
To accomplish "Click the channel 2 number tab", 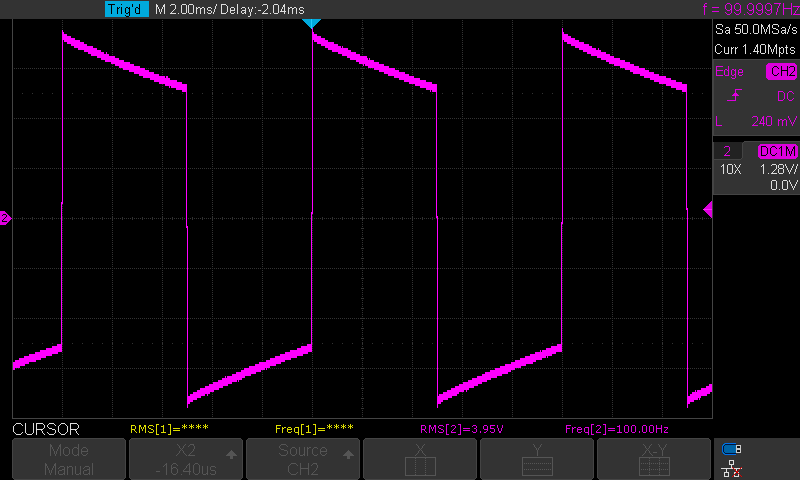I will [x=727, y=151].
